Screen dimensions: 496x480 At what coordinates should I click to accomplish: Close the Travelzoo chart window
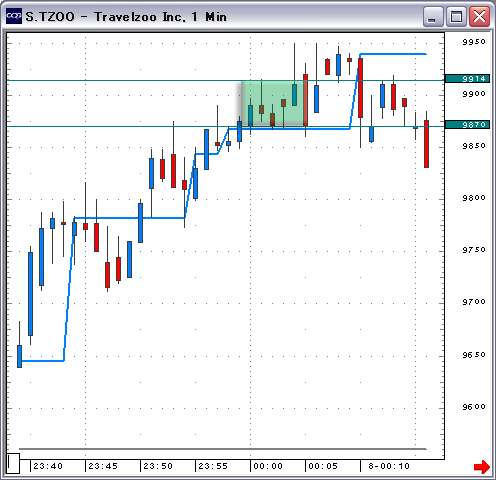pos(479,17)
